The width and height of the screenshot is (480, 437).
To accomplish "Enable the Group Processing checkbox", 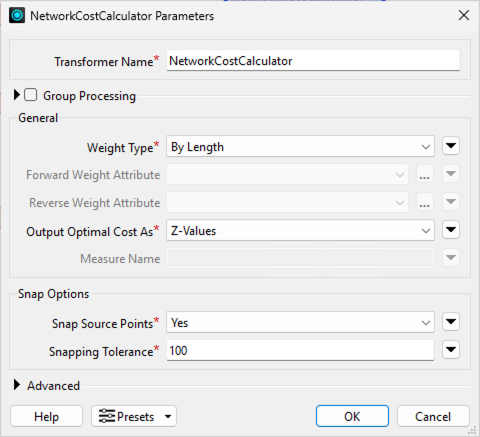I will coord(31,95).
